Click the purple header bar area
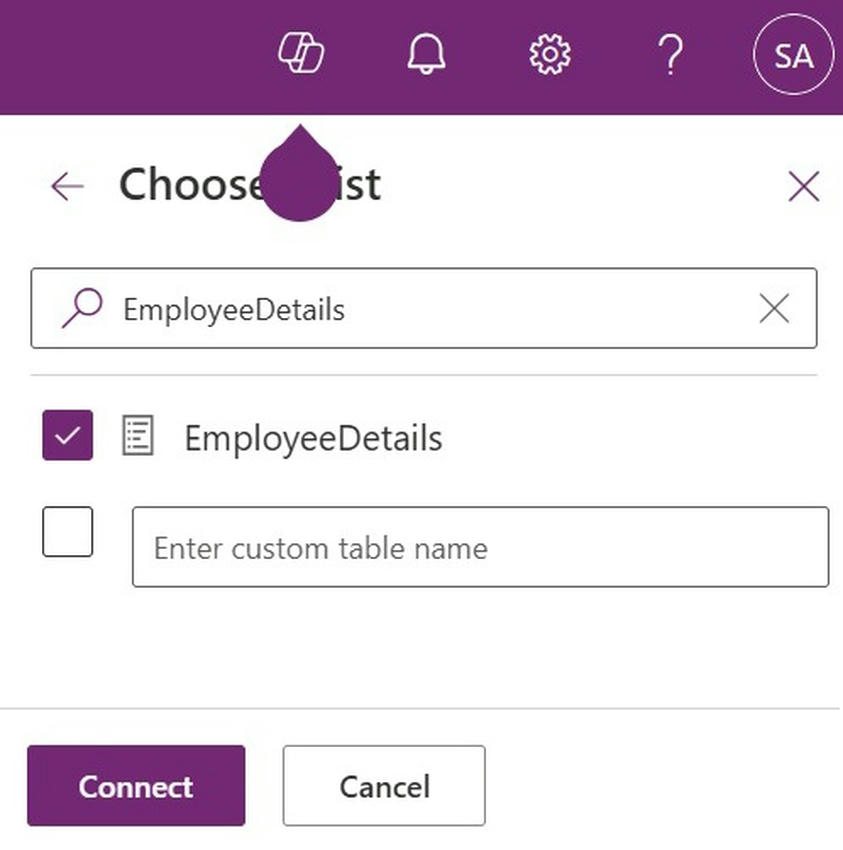This screenshot has width=843, height=850. (x=136, y=57)
